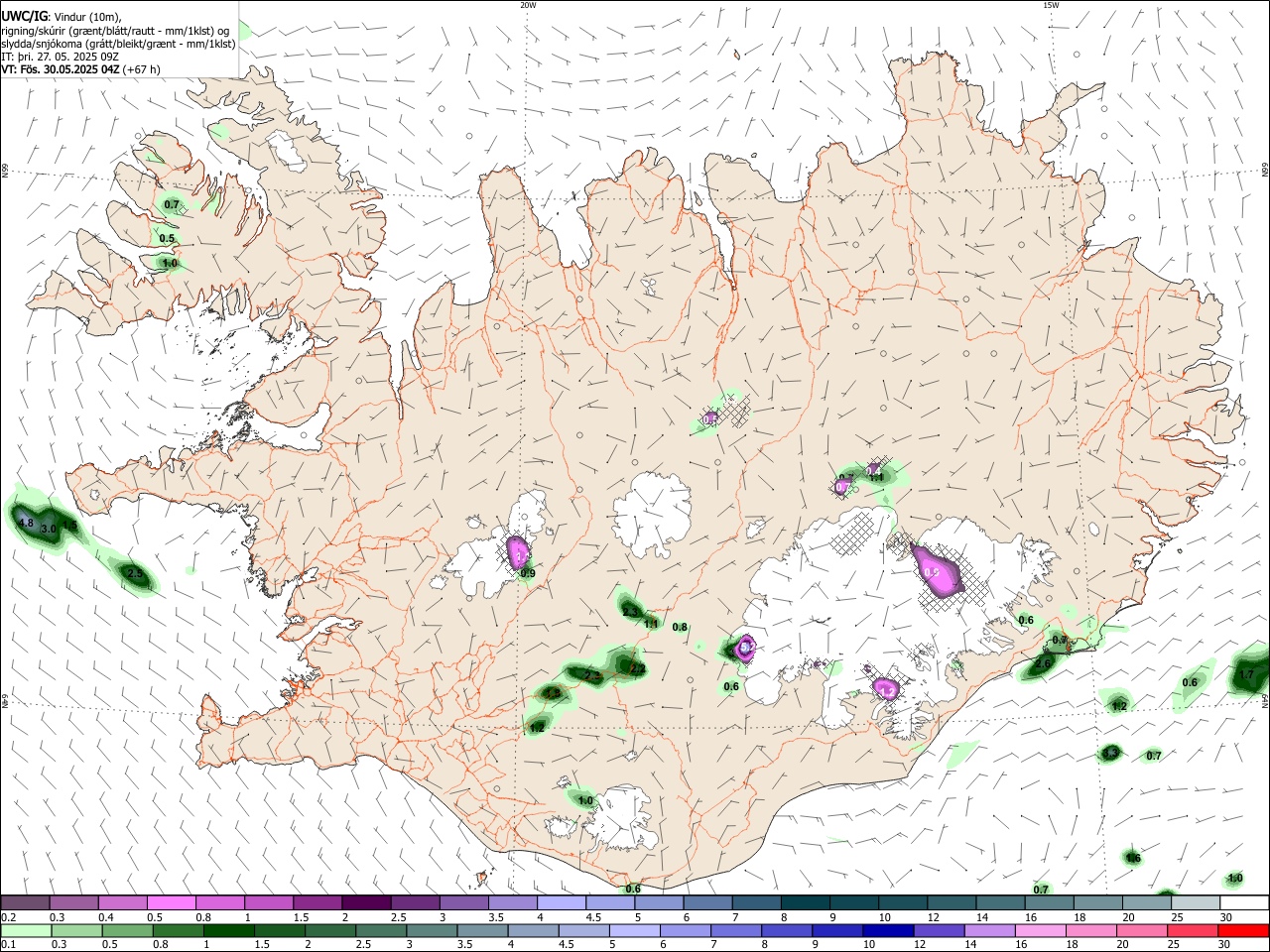The width and height of the screenshot is (1270, 952).
Task: Click the pure red 30 rain-scale swatch
Action: [x=1243, y=930]
